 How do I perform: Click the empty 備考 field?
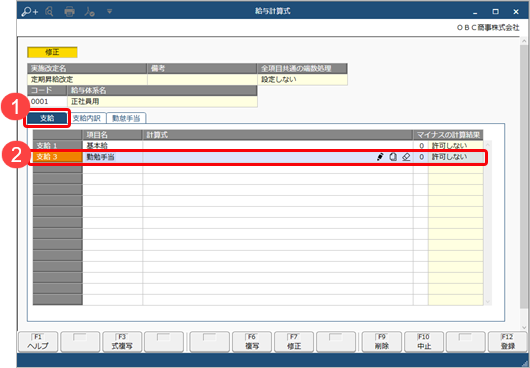click(202, 79)
